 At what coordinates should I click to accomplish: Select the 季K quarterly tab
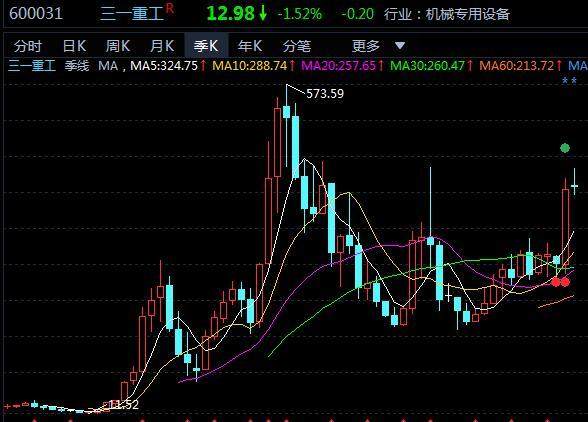pos(206,47)
